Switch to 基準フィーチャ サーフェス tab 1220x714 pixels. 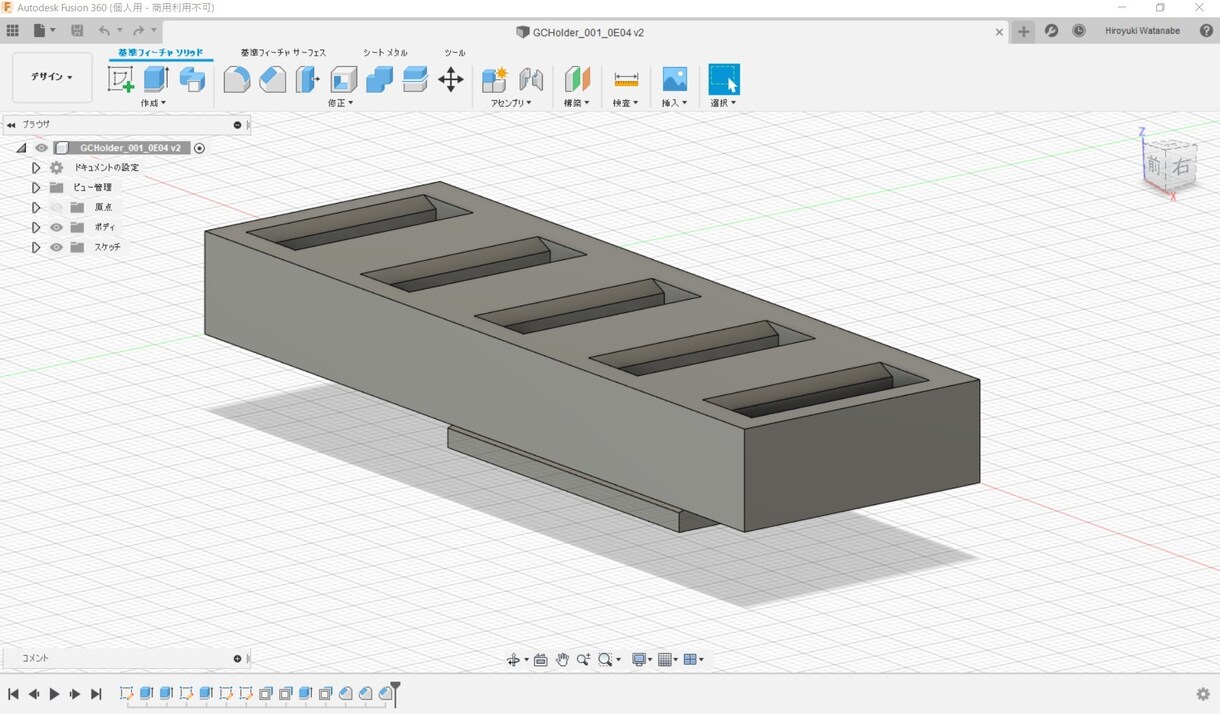click(283, 53)
